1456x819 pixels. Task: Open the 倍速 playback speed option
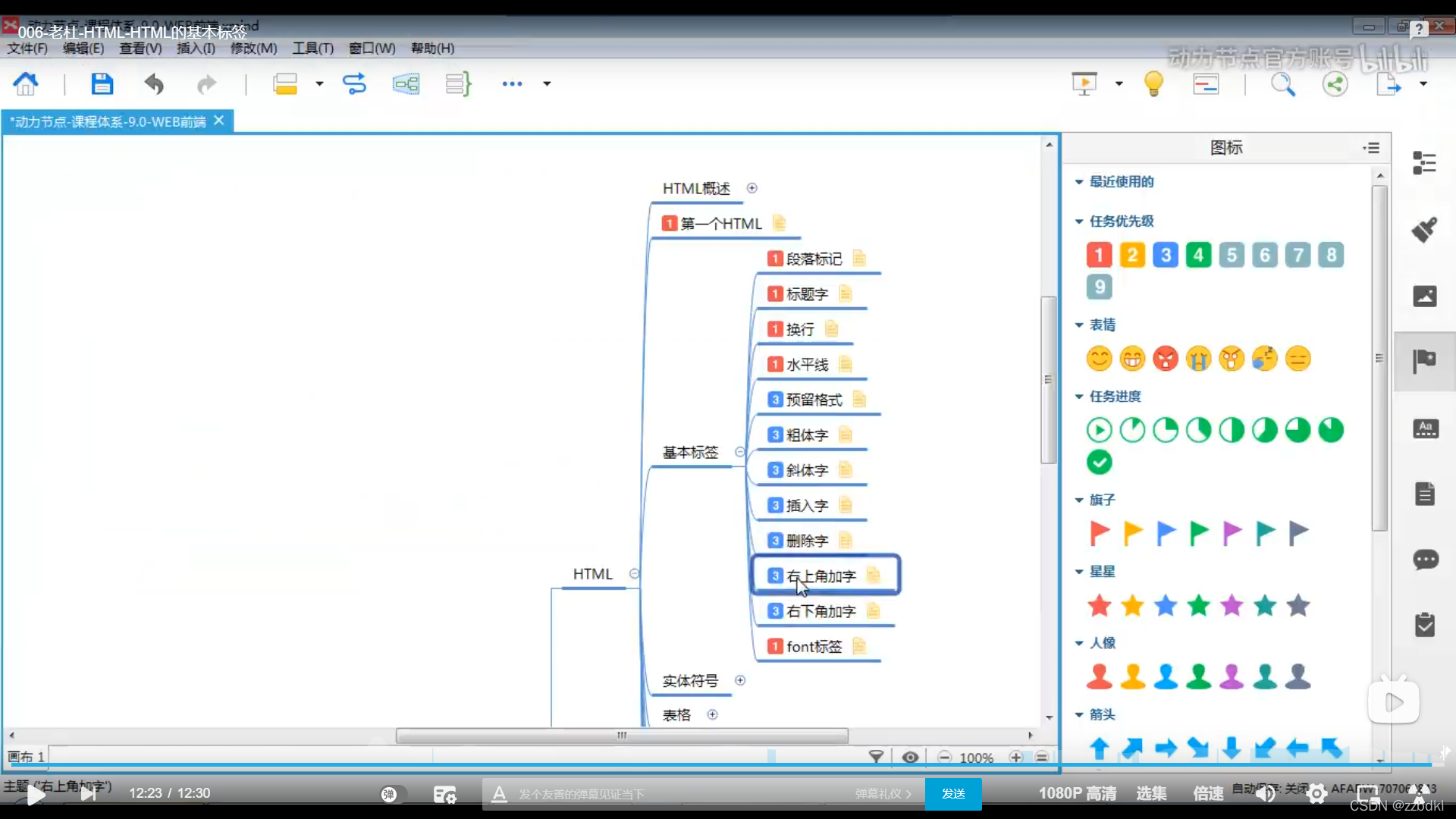click(1208, 793)
